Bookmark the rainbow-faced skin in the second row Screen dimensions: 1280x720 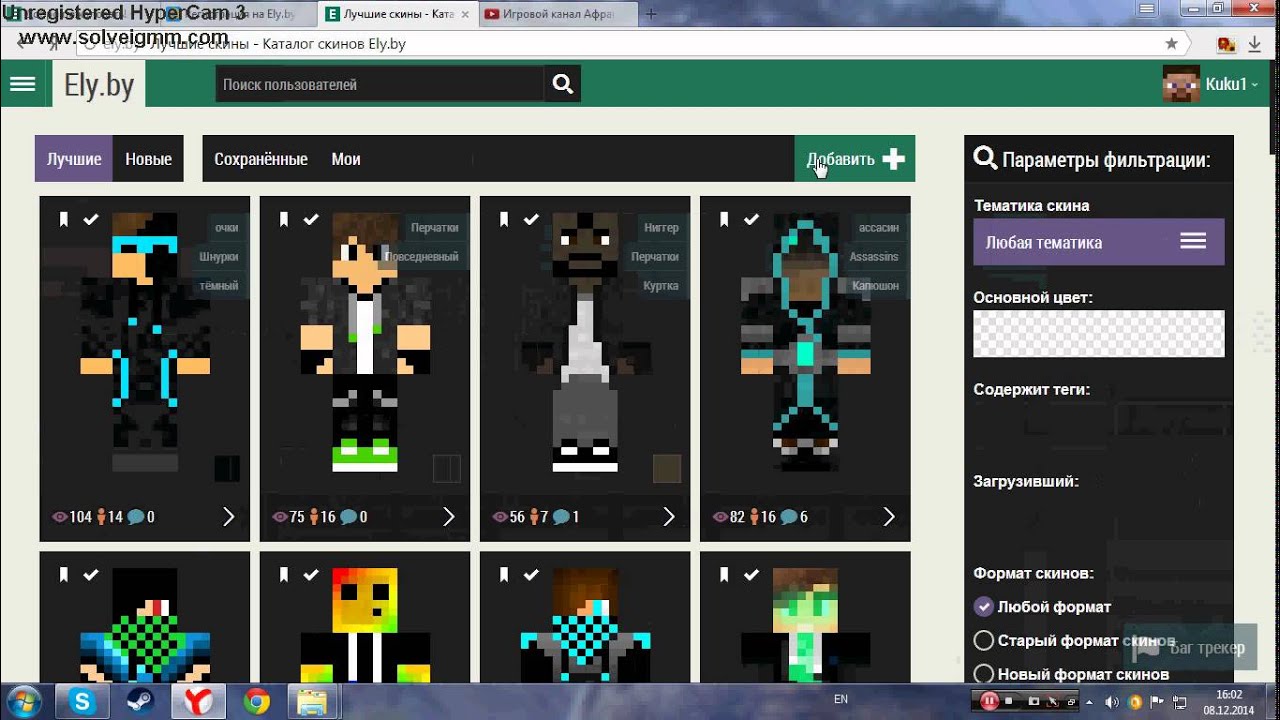point(283,575)
